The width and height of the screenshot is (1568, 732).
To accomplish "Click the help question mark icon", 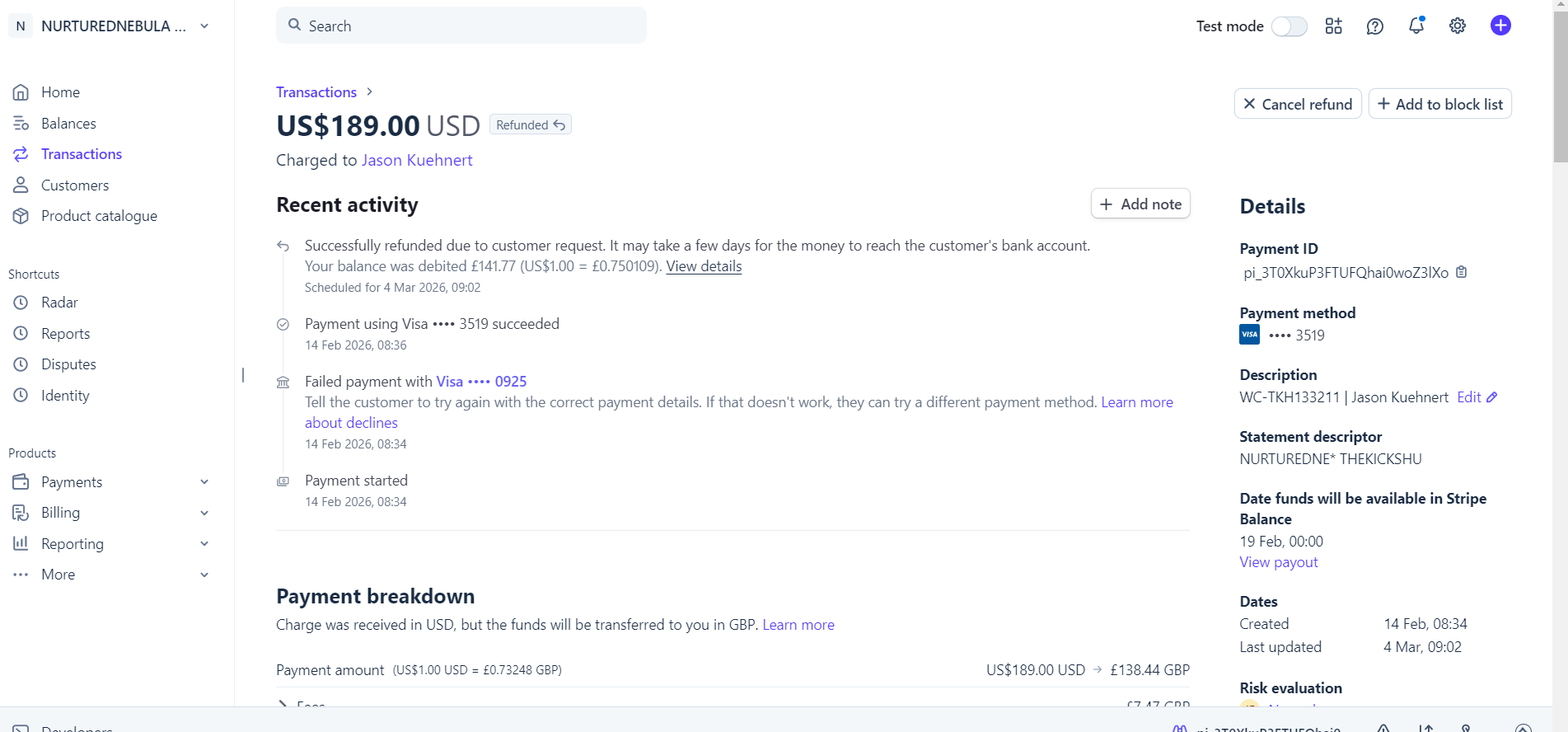I will pyautogui.click(x=1374, y=26).
